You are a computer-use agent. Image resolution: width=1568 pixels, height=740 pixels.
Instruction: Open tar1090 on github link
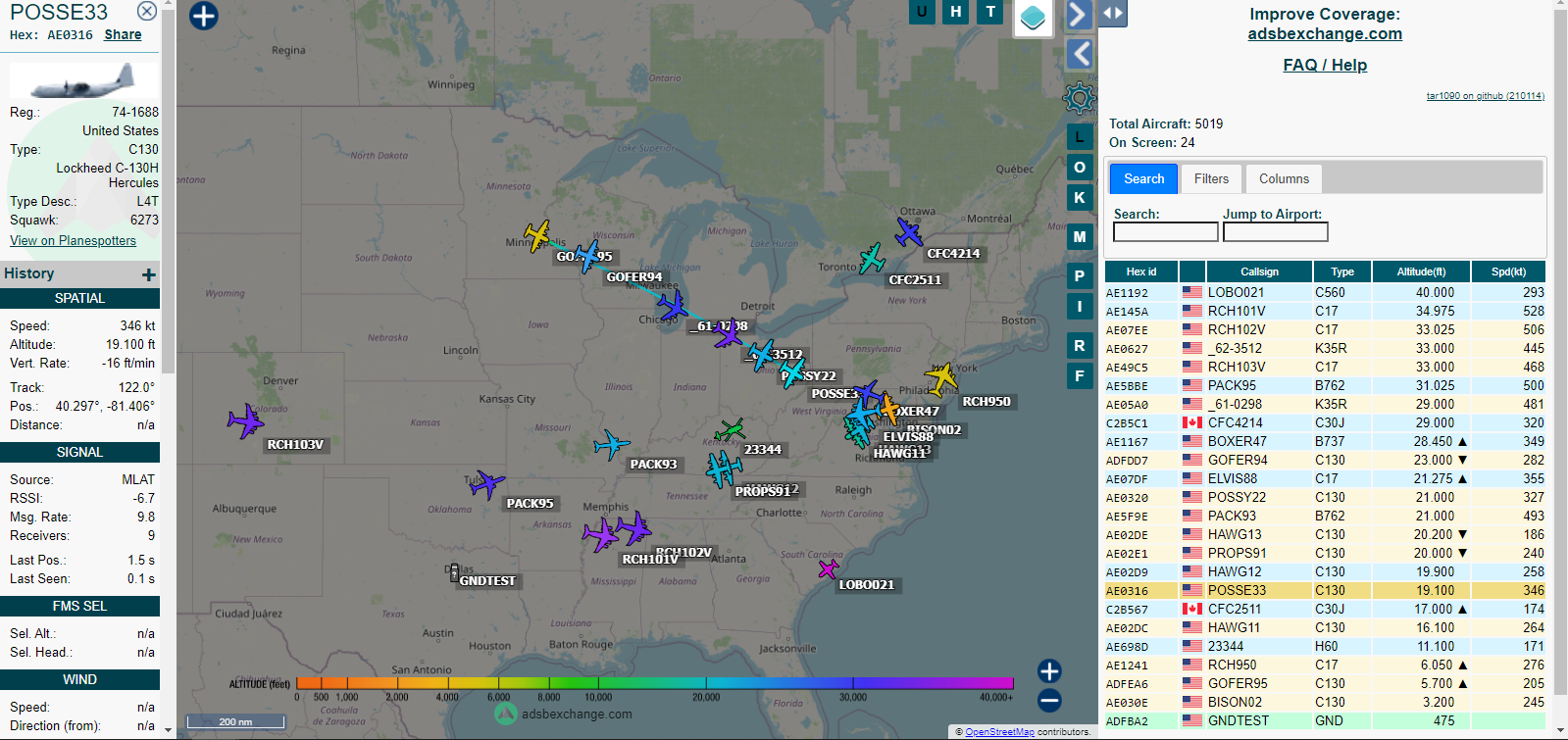click(x=1485, y=96)
